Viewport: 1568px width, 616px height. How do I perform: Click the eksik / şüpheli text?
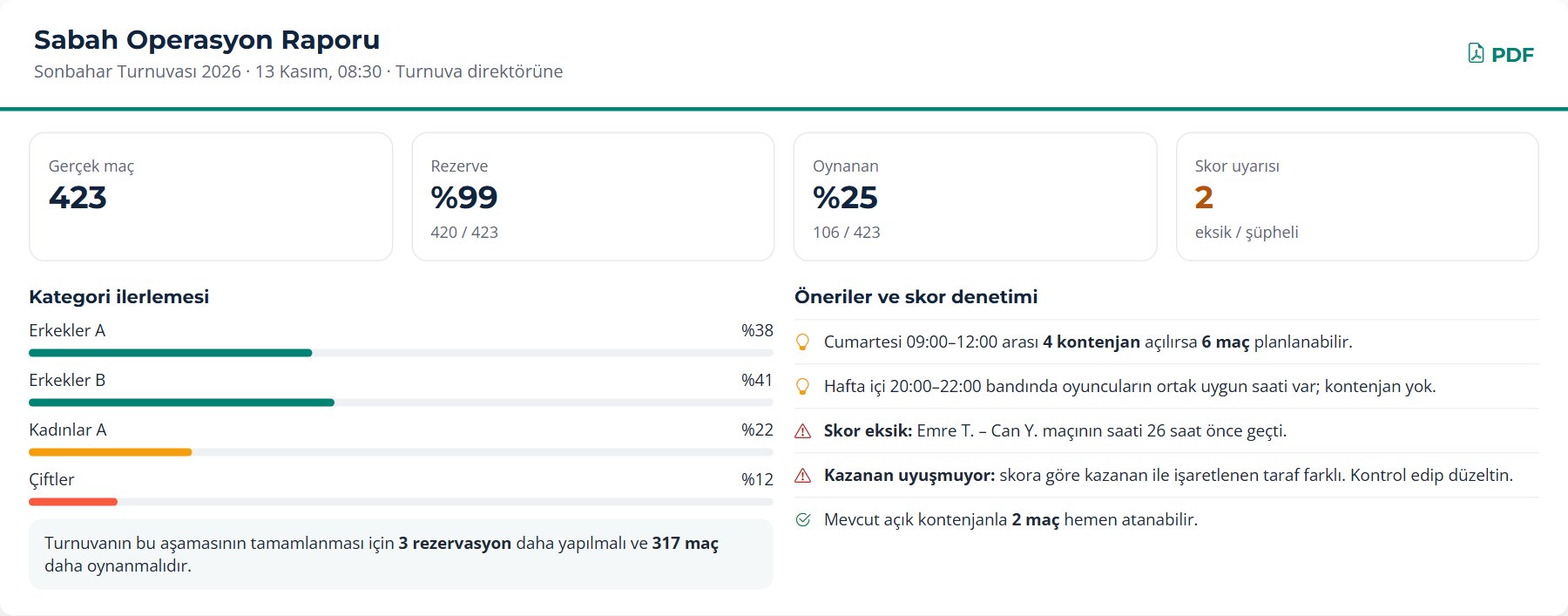tap(1247, 233)
